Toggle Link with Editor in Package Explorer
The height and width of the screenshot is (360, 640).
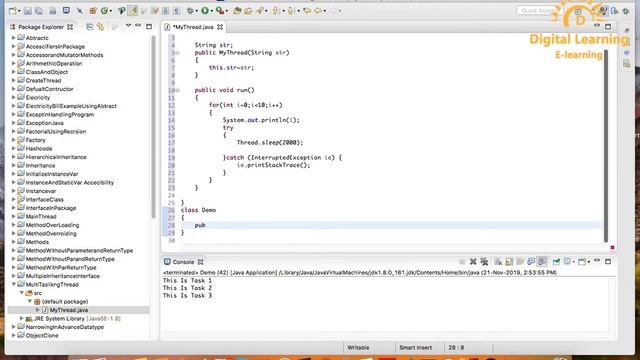pos(100,27)
